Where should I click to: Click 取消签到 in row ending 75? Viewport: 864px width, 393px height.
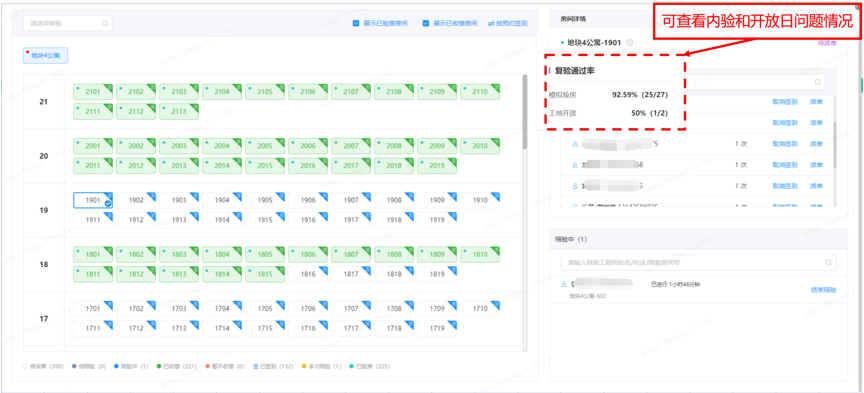785,144
